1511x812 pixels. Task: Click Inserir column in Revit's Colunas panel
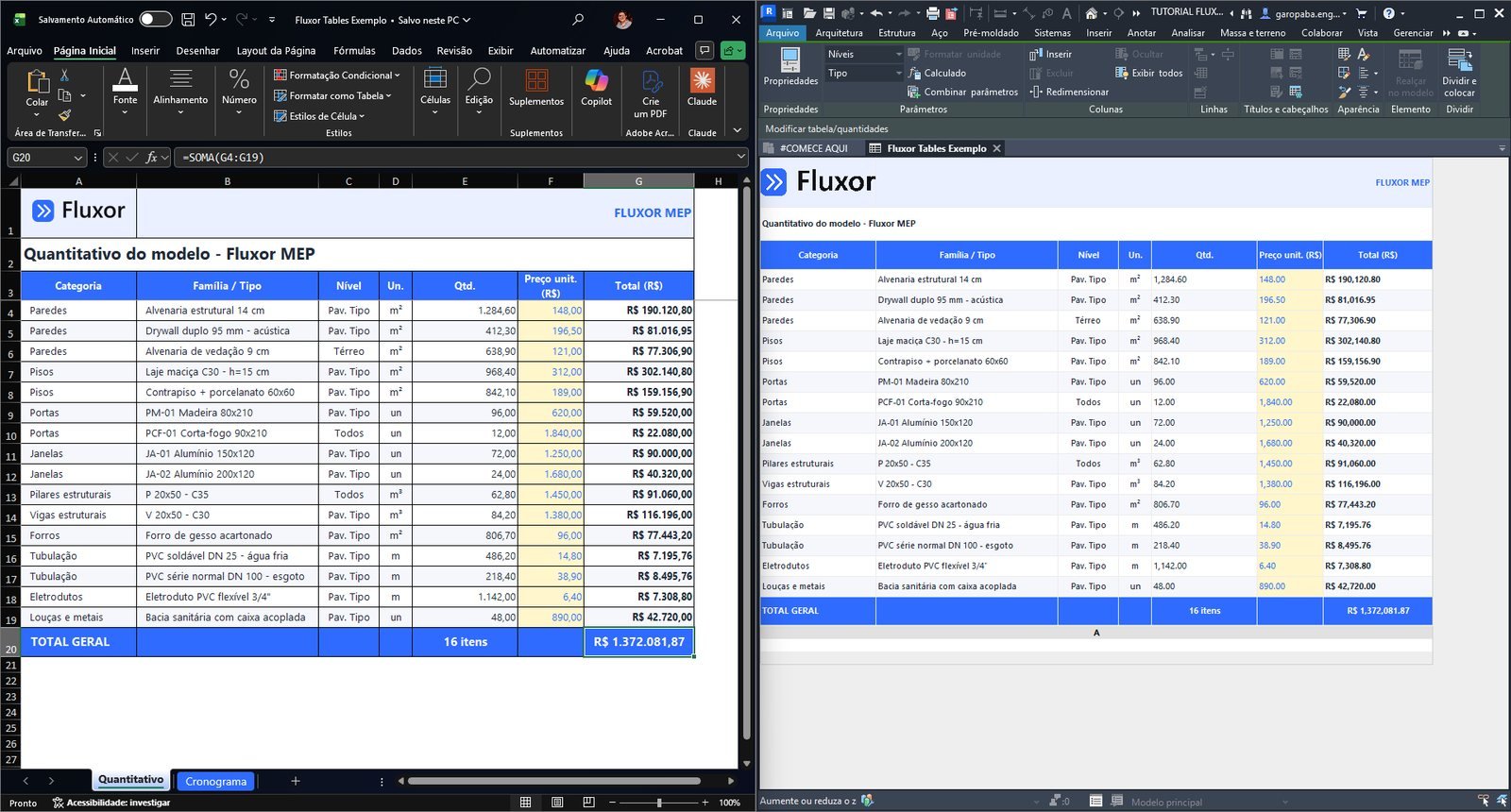(x=1050, y=54)
